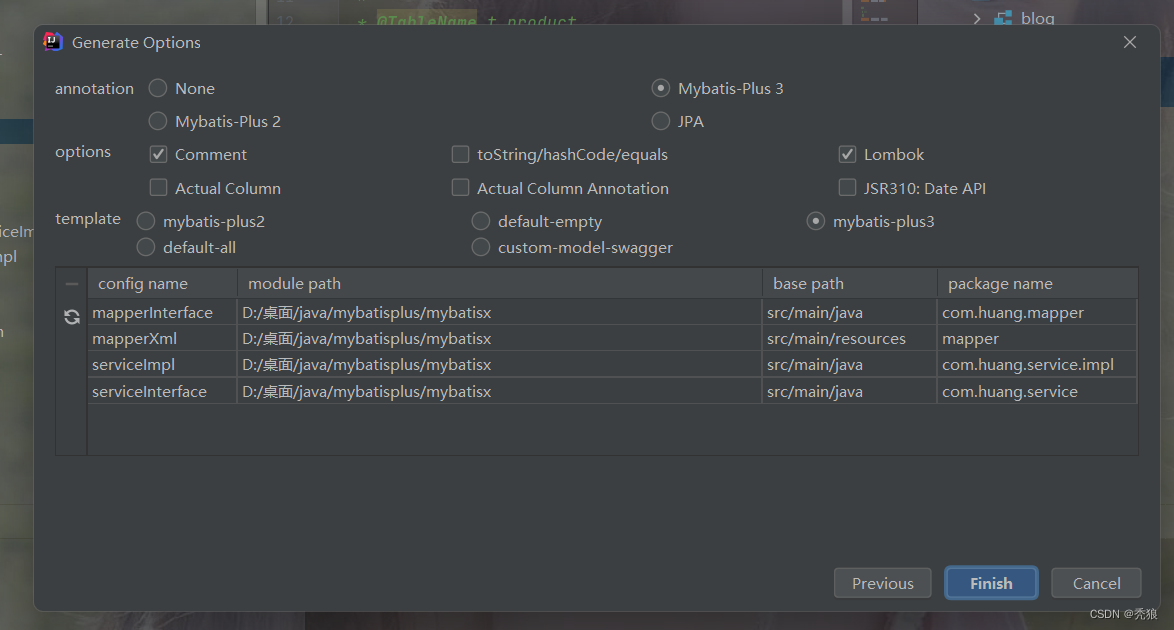The image size is (1174, 630).
Task: Enable toString/hashCode/equals checkbox
Action: point(460,154)
